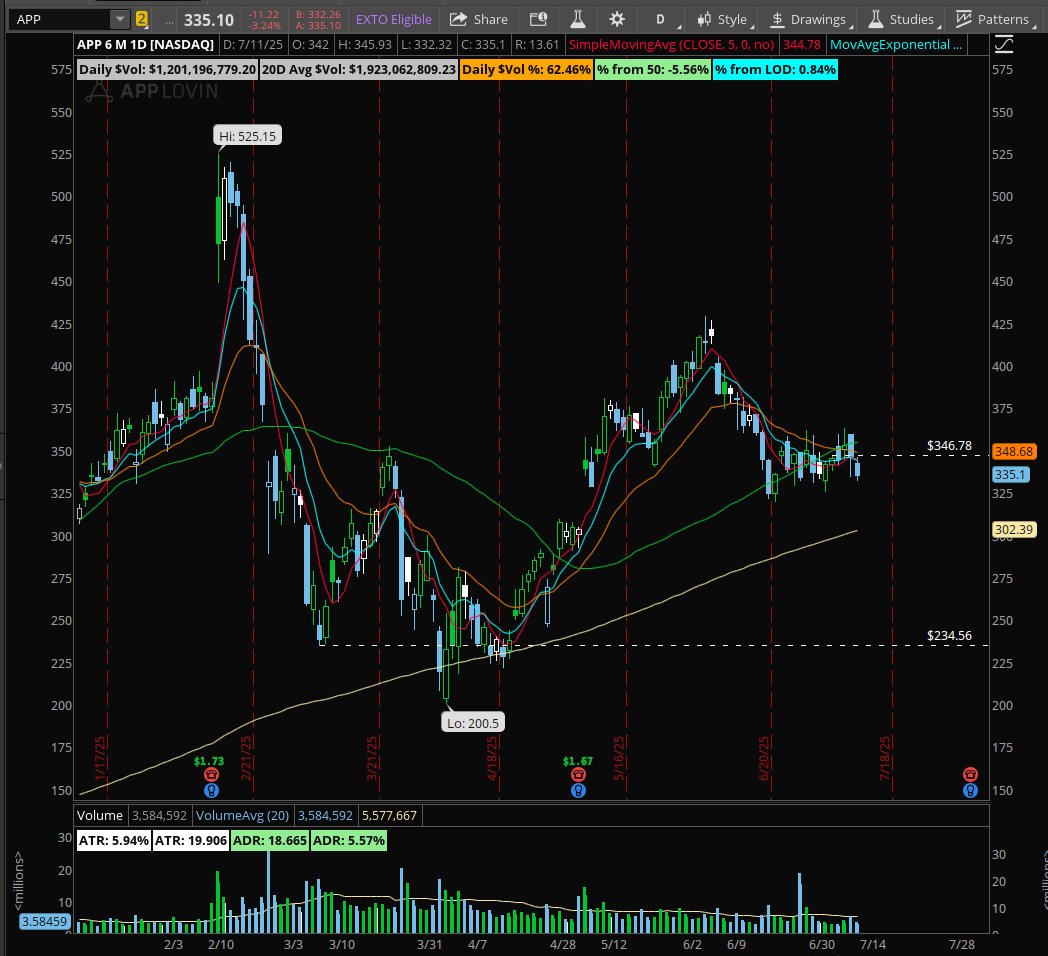Click the 20D Avg $Vol label
The height and width of the screenshot is (956, 1048).
359,70
